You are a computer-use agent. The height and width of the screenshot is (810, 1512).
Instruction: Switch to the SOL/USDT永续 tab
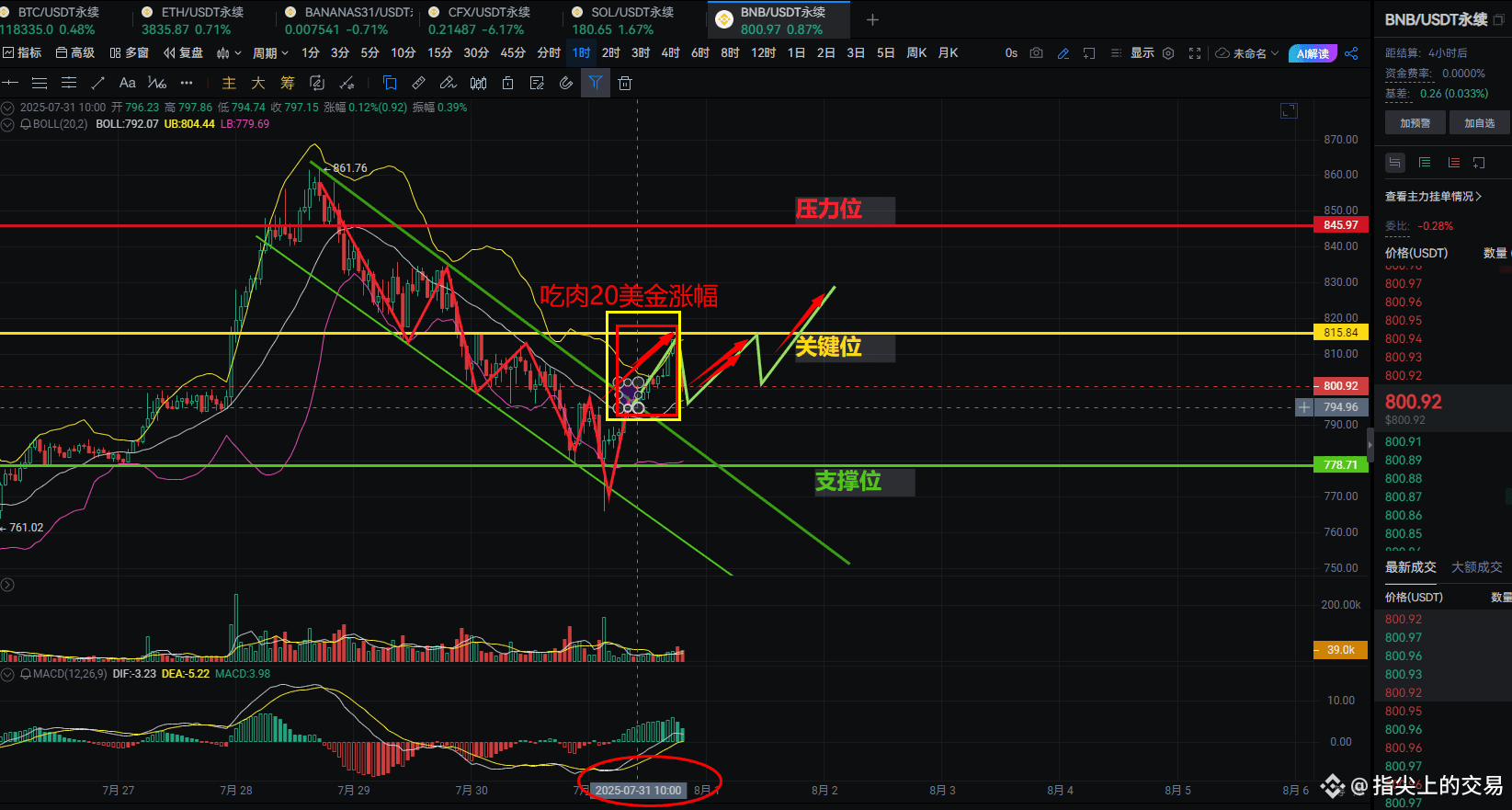coord(632,20)
